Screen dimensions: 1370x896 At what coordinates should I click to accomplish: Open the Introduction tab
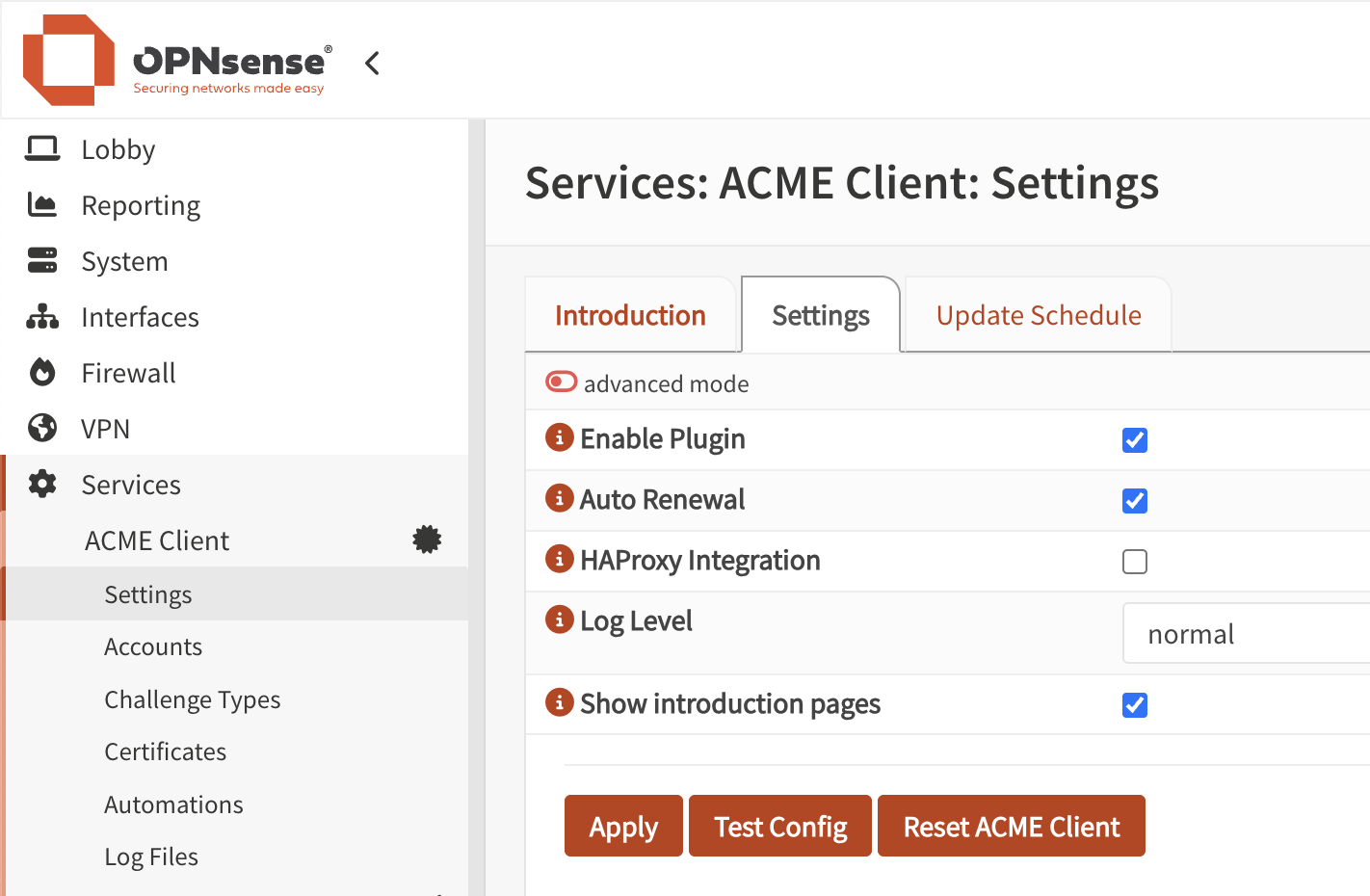[630, 316]
